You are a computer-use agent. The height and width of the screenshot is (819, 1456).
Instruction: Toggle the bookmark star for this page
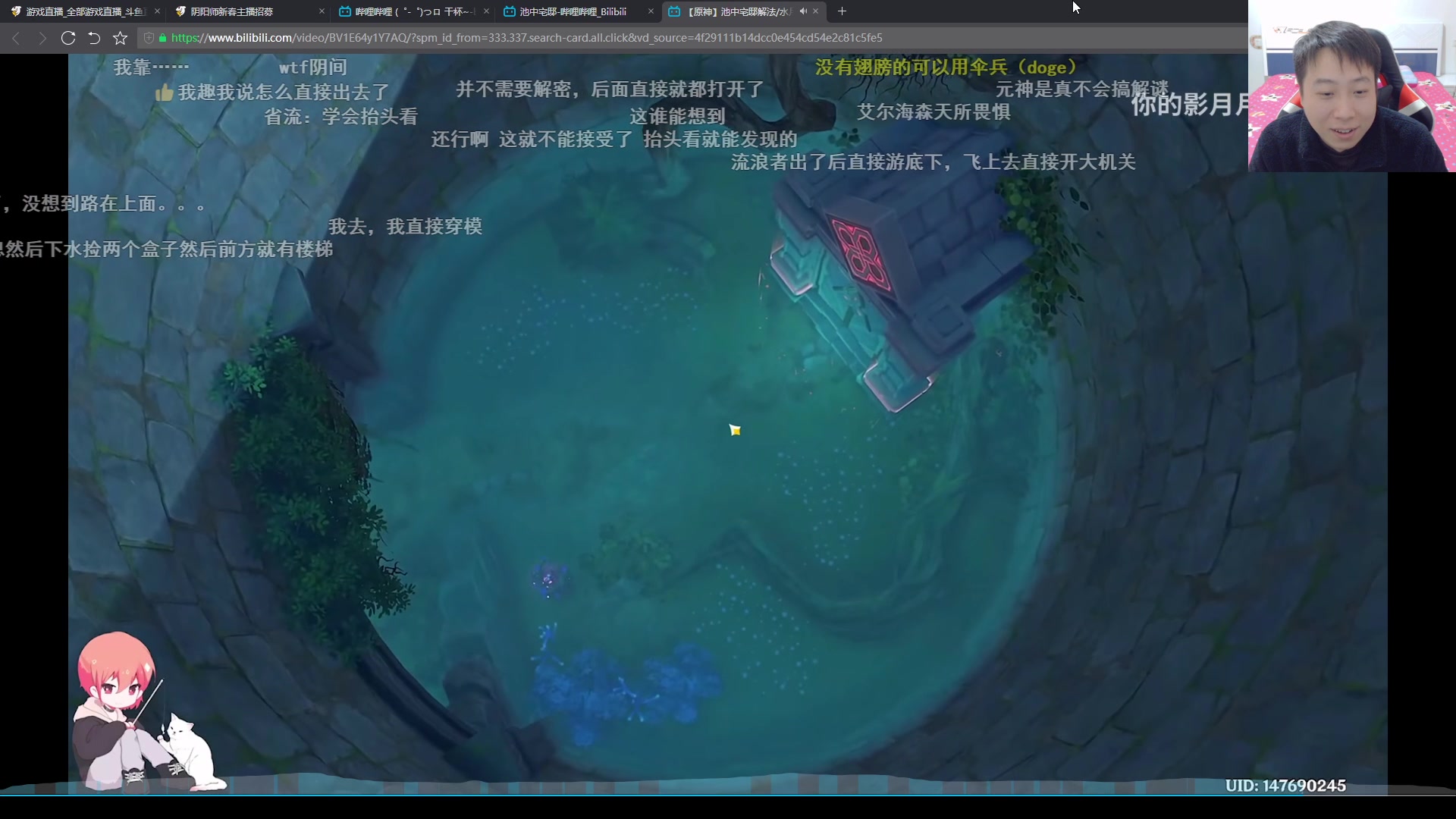coord(121,38)
